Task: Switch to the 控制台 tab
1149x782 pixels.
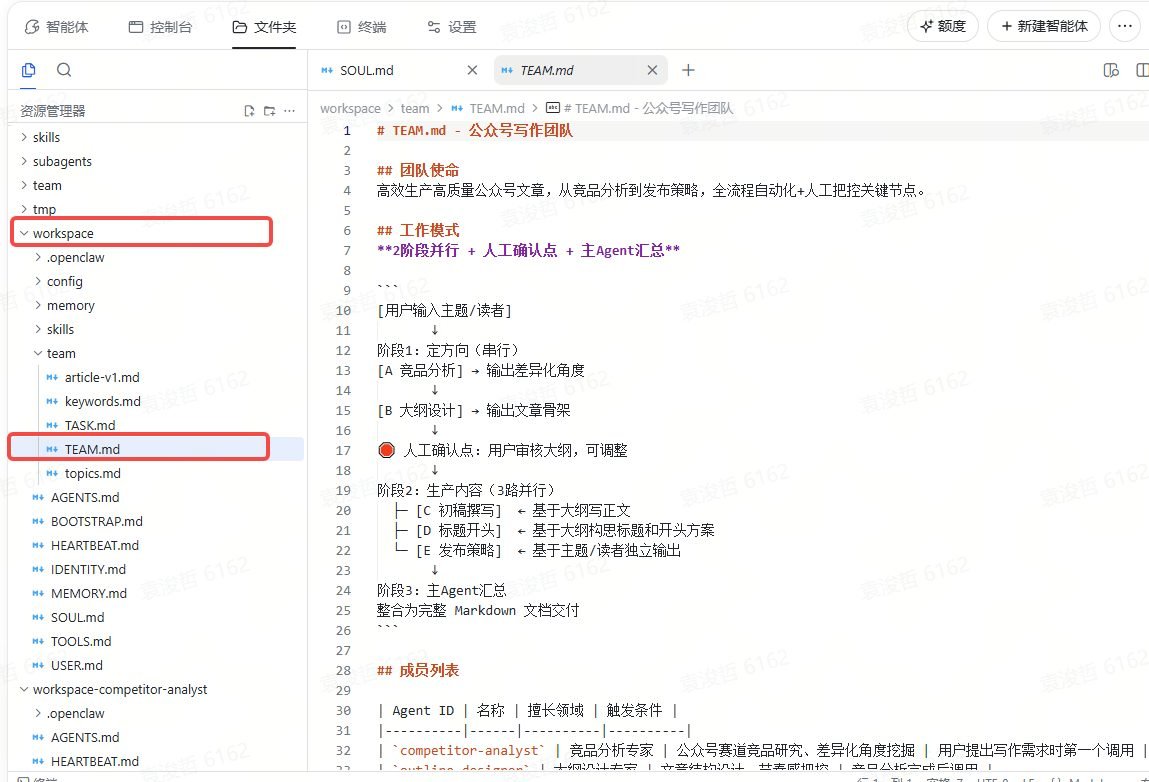Action: tap(160, 27)
